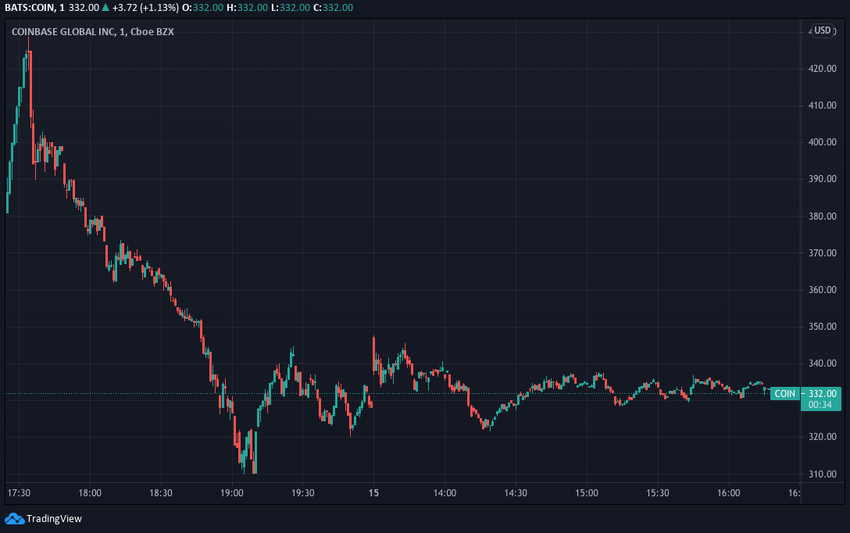Click the 18:30 time axis label
The width and height of the screenshot is (850, 533).
point(161,493)
